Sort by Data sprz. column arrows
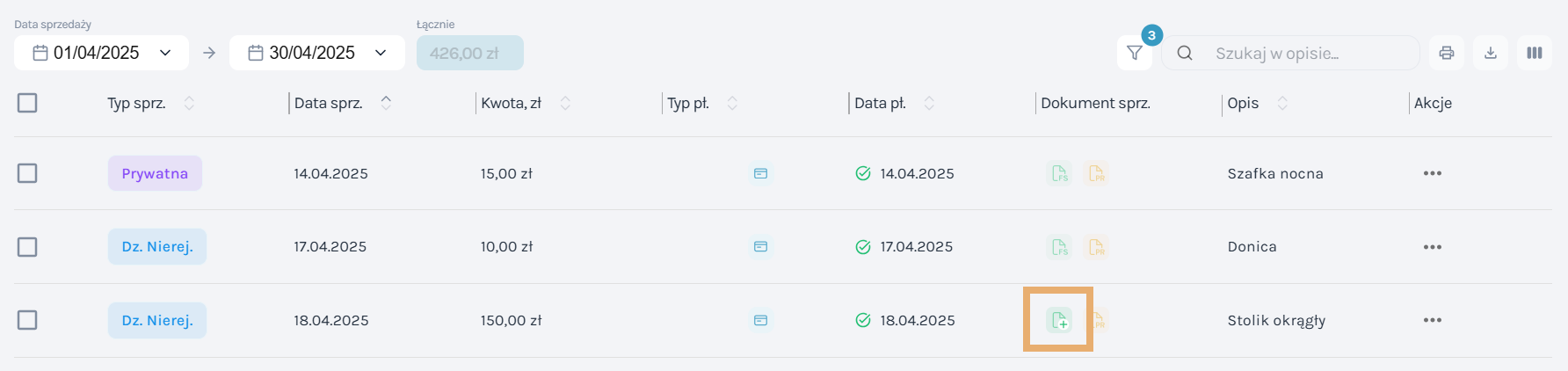Screen dimensions: 1568x371 386,103
